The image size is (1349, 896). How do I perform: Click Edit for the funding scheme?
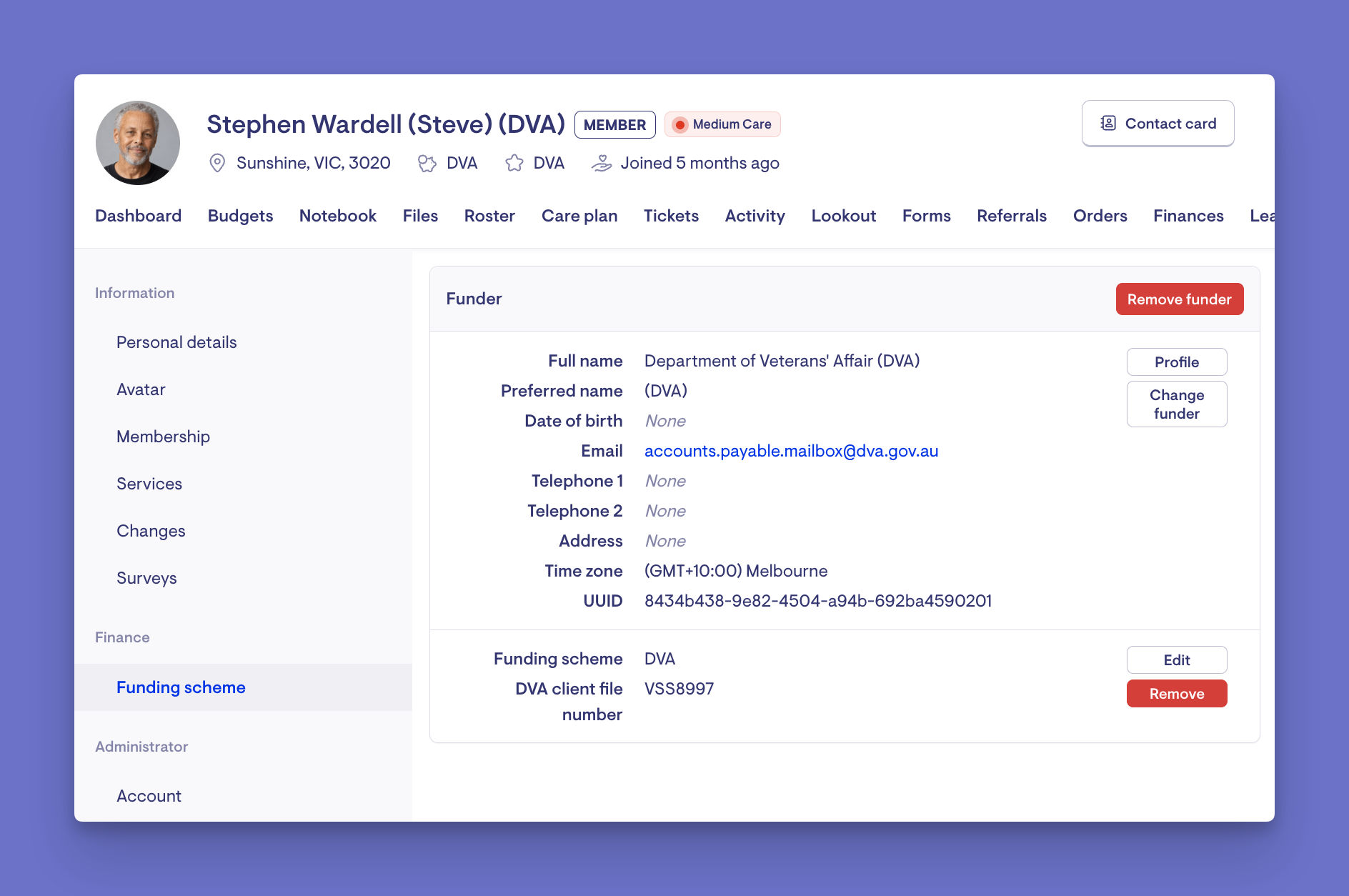click(1177, 660)
